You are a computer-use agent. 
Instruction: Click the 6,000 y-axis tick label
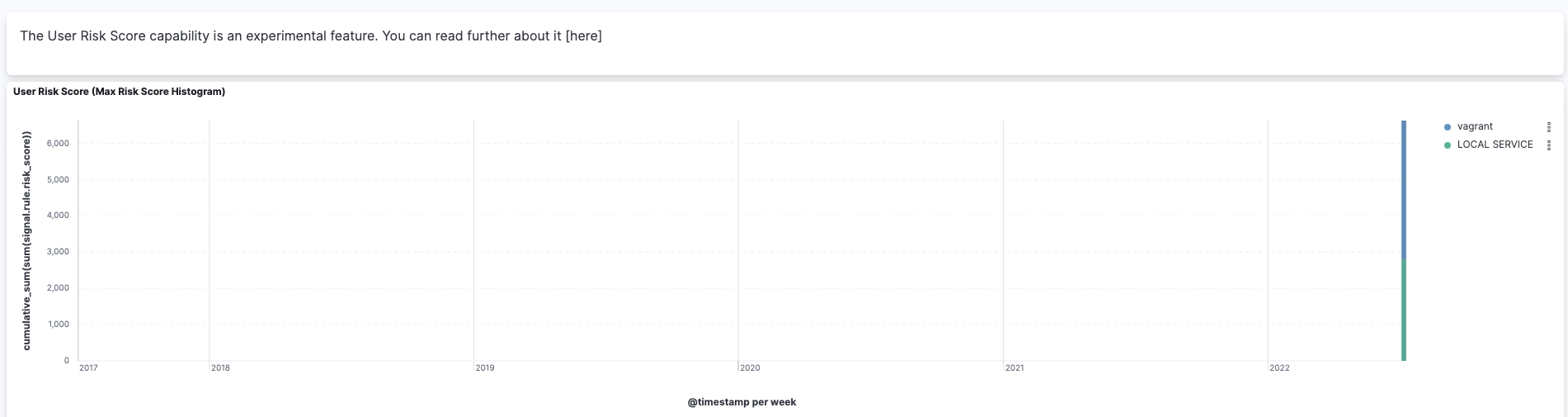(58, 144)
